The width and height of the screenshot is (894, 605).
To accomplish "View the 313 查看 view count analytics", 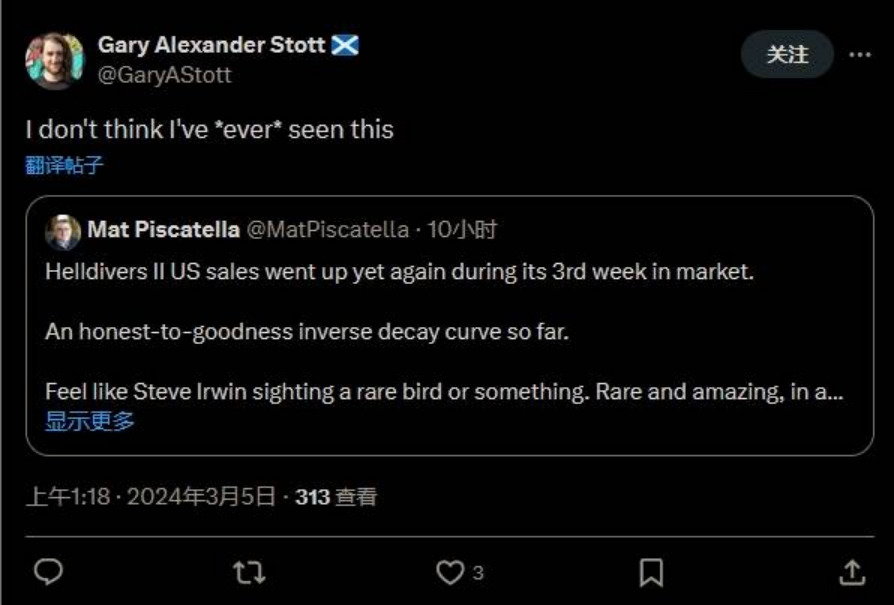I will (336, 496).
